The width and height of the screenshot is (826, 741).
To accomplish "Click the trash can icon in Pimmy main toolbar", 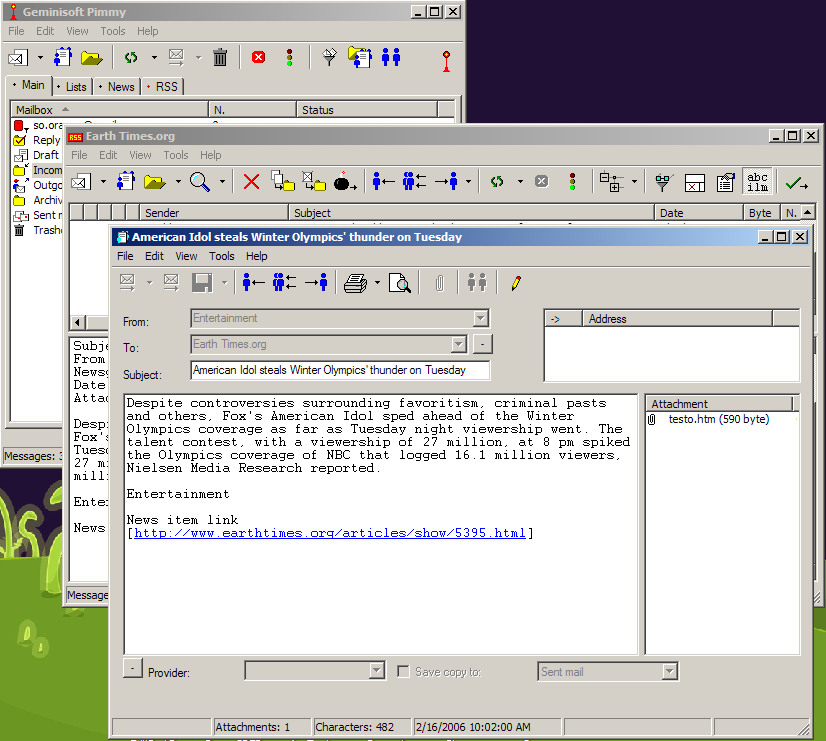I will [220, 57].
